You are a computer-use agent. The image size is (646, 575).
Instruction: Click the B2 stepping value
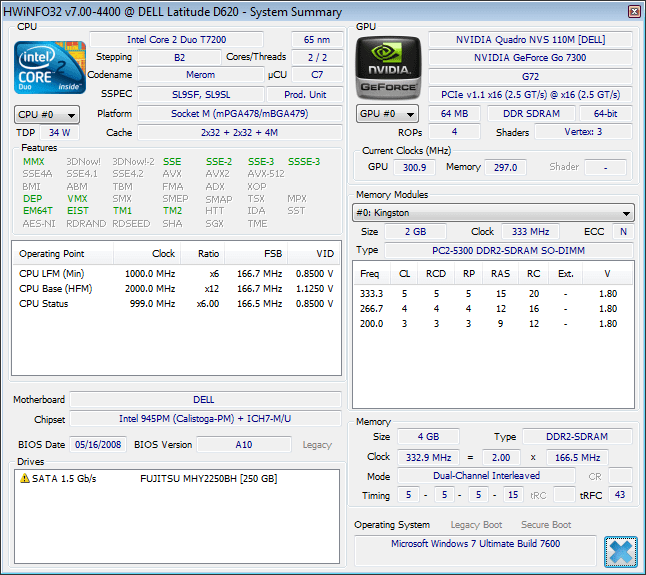[x=179, y=57]
